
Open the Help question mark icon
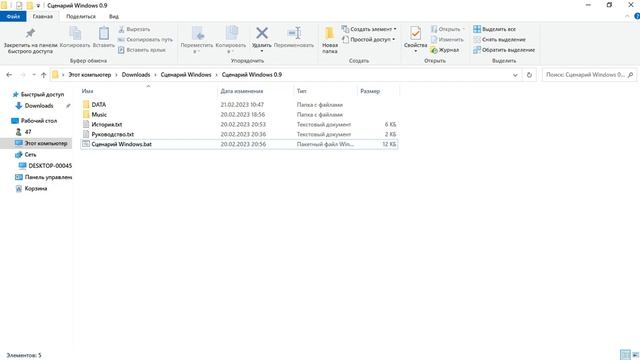coord(637,16)
